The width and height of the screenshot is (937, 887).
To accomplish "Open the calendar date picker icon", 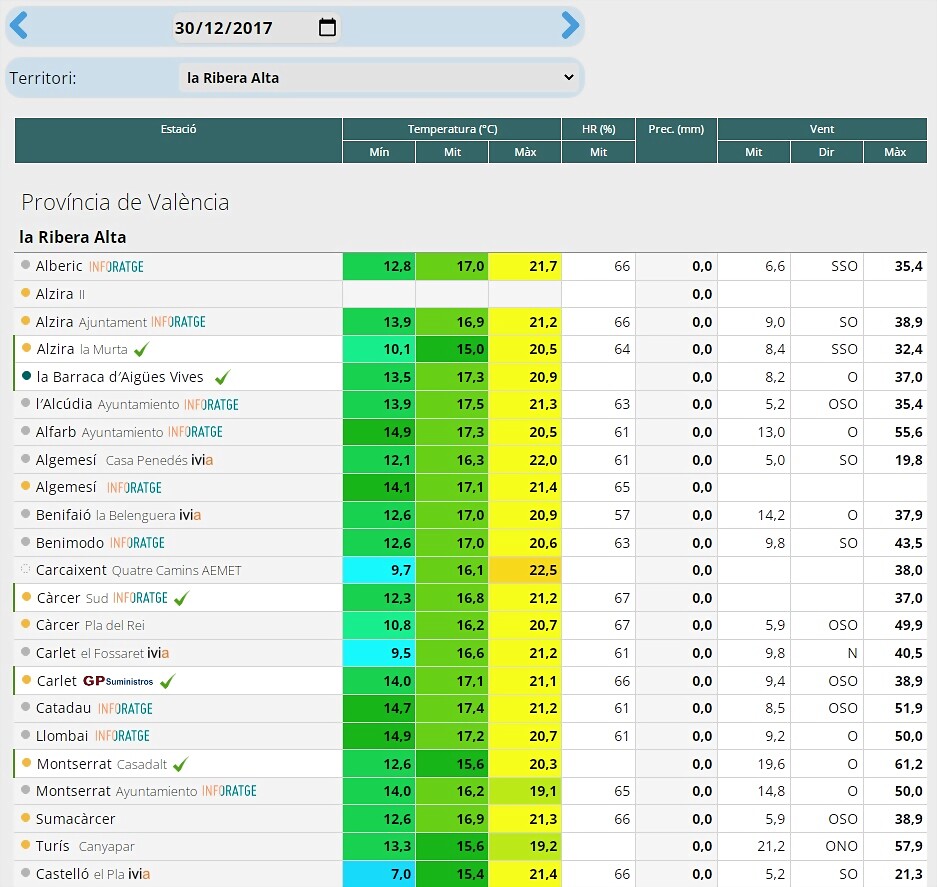I will (327, 27).
